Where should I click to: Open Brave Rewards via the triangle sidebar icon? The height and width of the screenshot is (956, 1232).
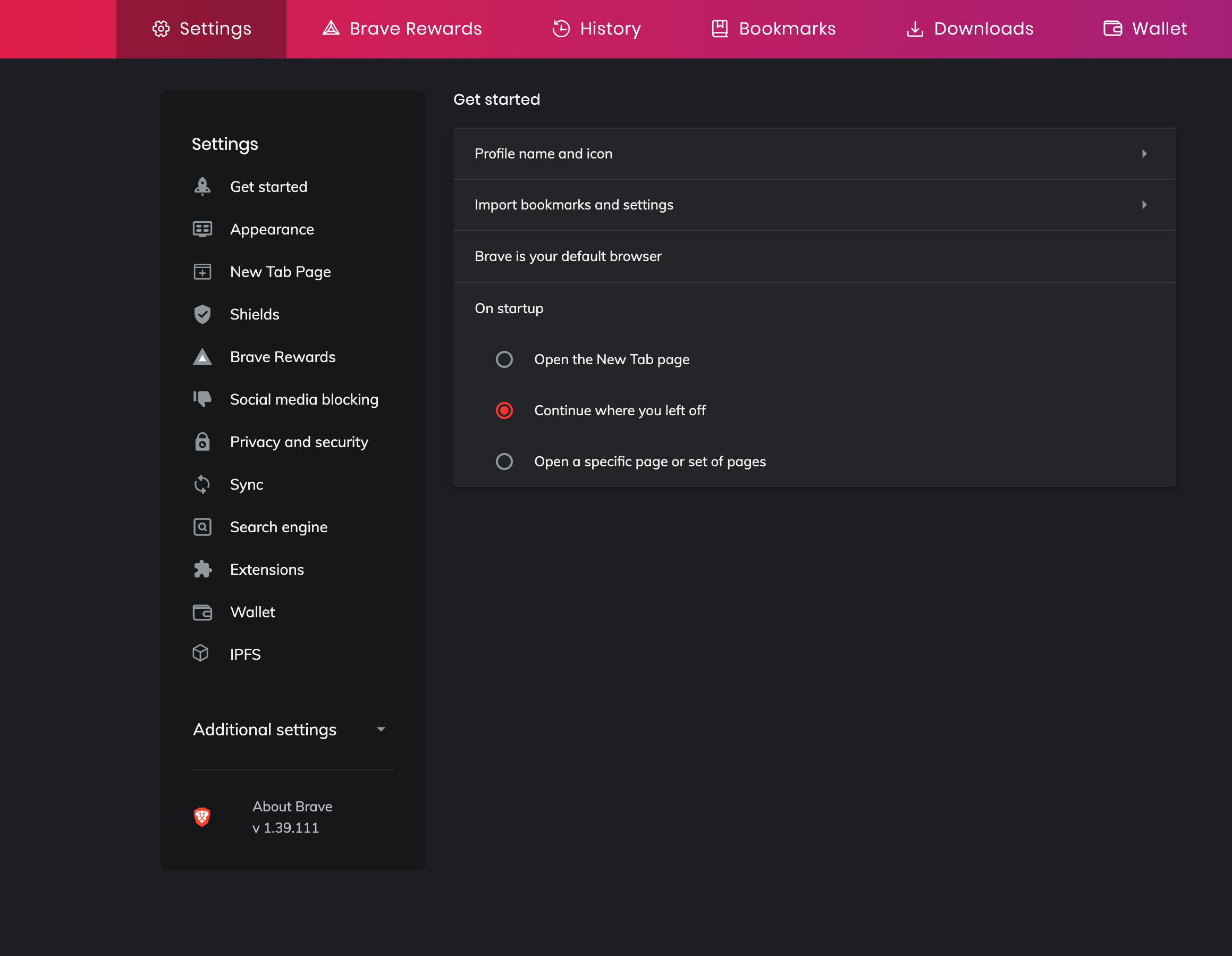point(202,357)
